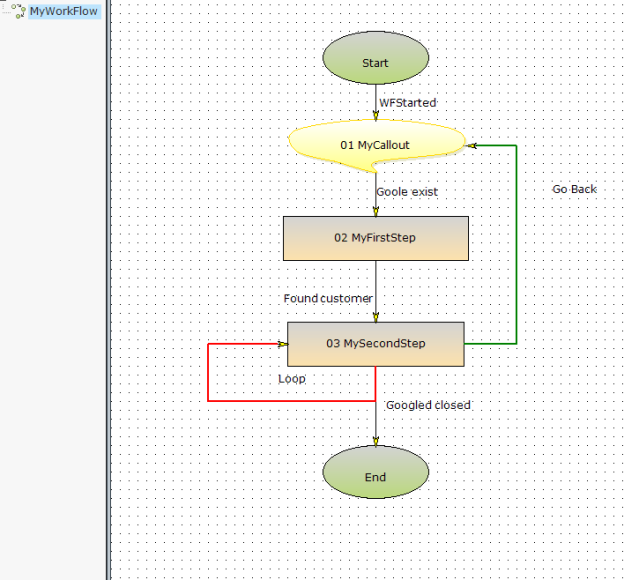Screen dimensions: 624x580
Task: Select the 03 MySecondStep box
Action: pos(375,344)
